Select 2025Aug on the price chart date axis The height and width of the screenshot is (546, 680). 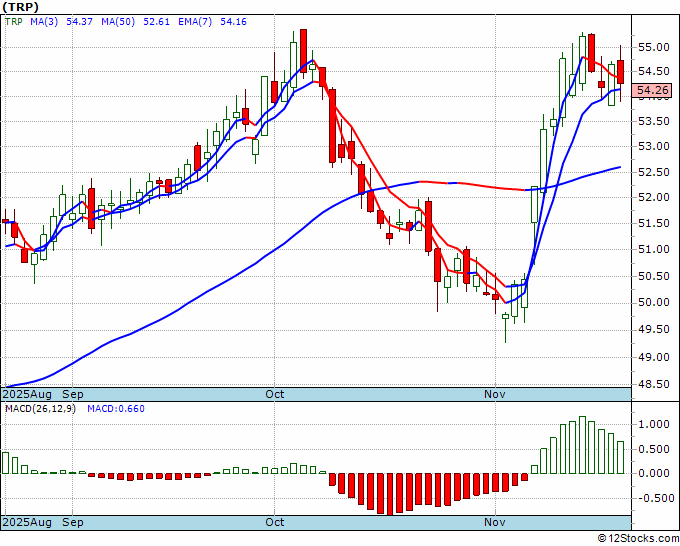click(28, 394)
